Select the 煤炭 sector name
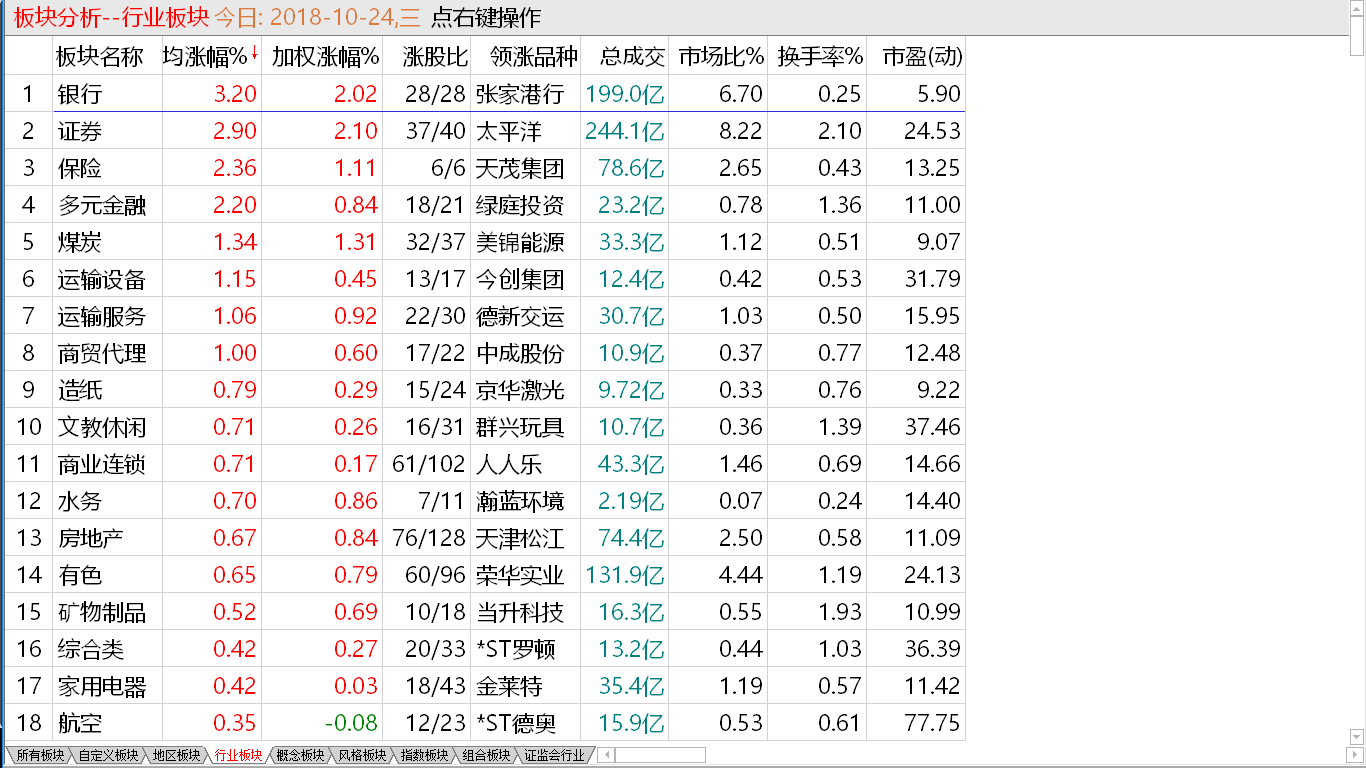 point(79,242)
